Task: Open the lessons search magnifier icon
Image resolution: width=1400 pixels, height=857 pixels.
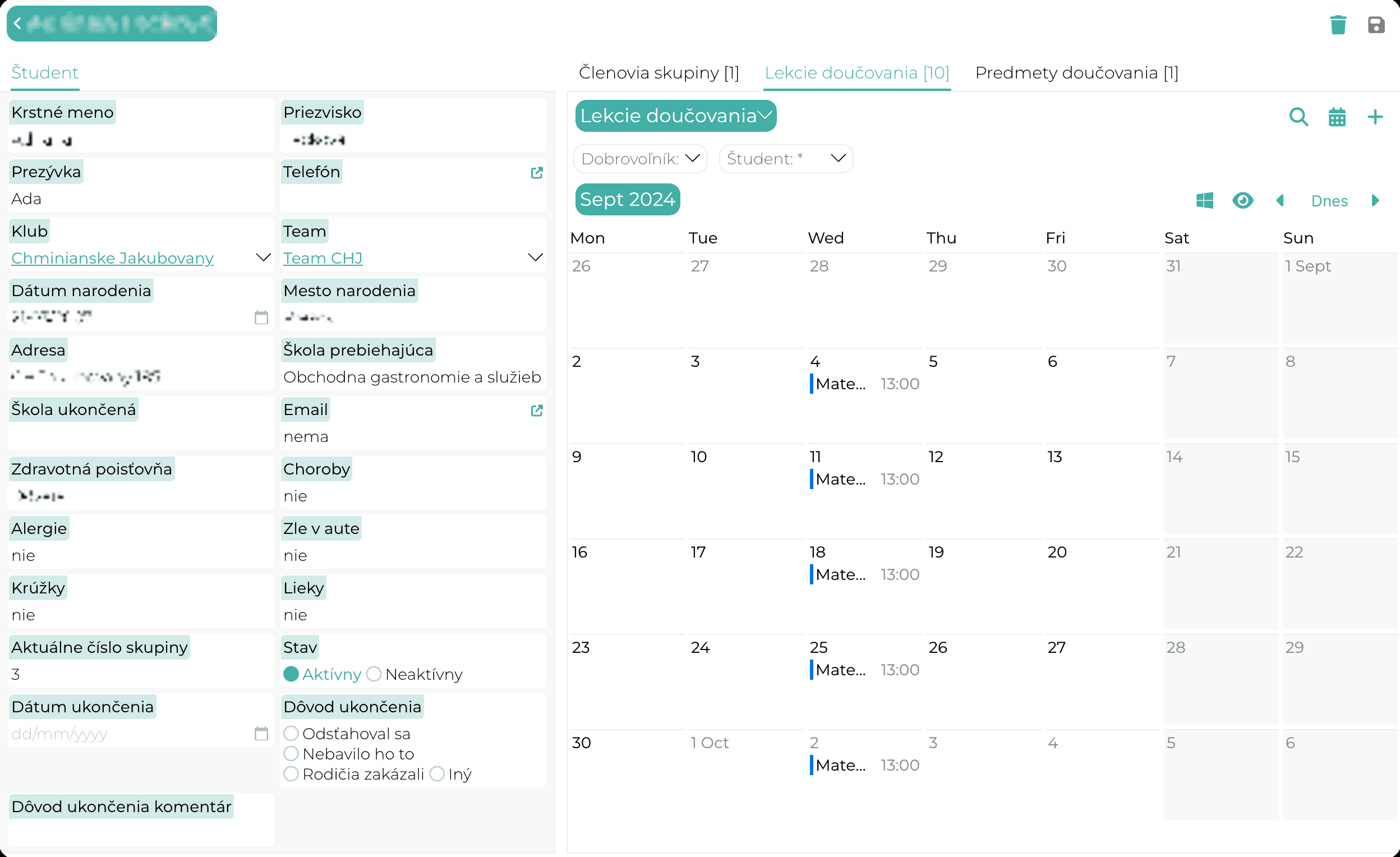Action: [1299, 117]
